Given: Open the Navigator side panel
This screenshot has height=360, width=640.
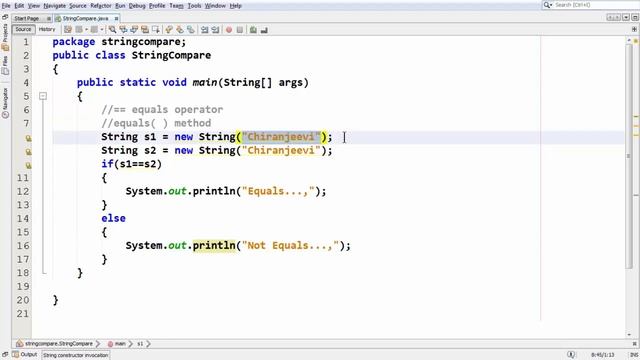Looking at the screenshot, I should (x=5, y=103).
